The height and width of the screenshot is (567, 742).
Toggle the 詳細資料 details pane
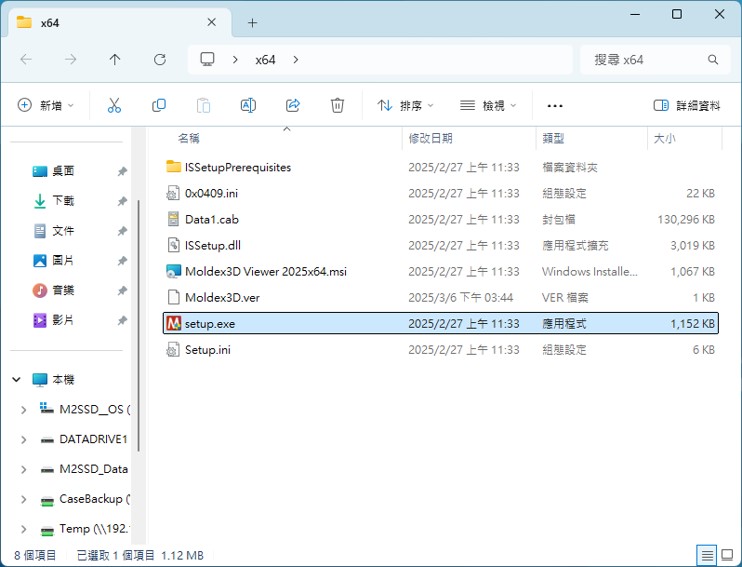click(687, 105)
